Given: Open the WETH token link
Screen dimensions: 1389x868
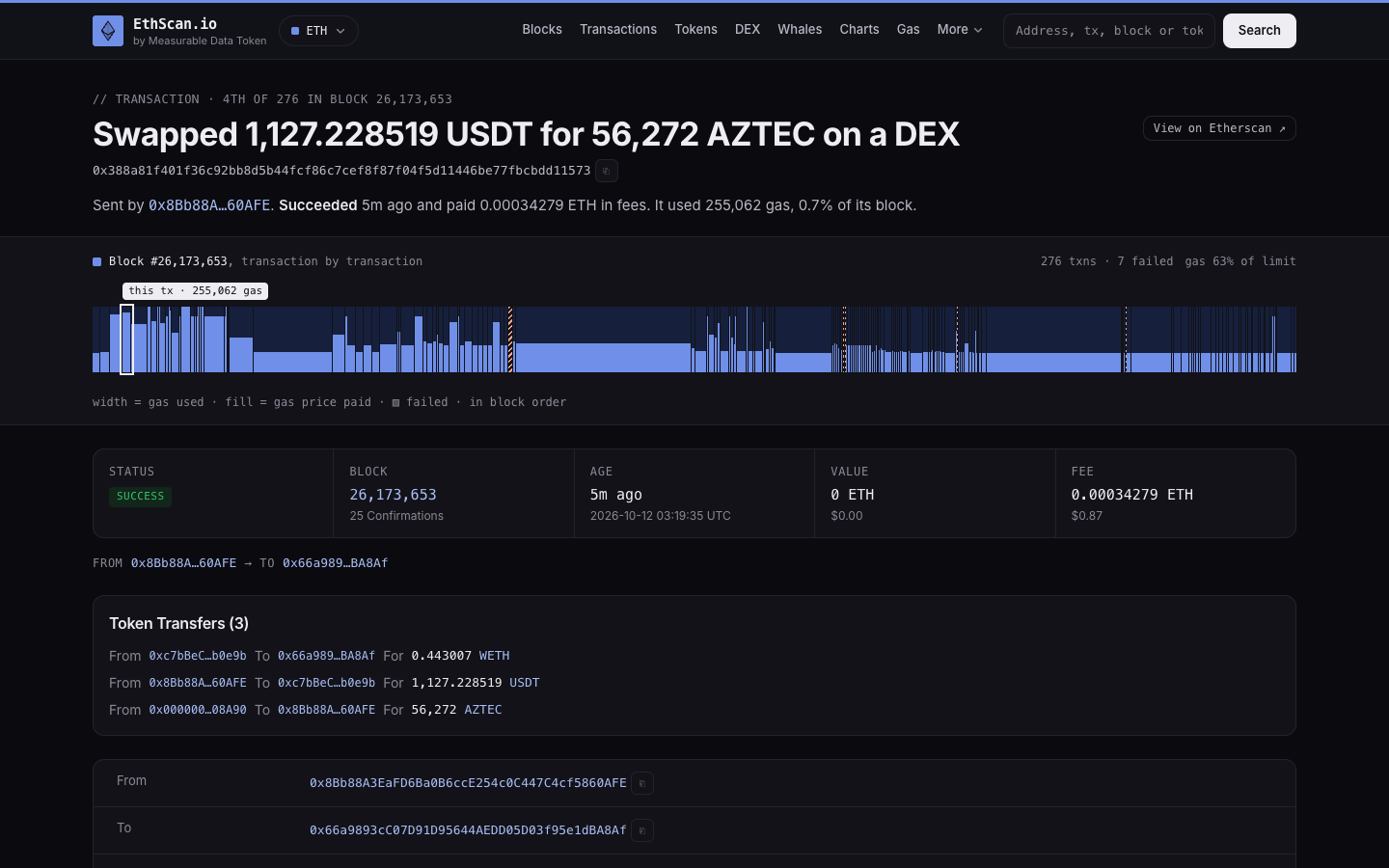Looking at the screenshot, I should (495, 656).
